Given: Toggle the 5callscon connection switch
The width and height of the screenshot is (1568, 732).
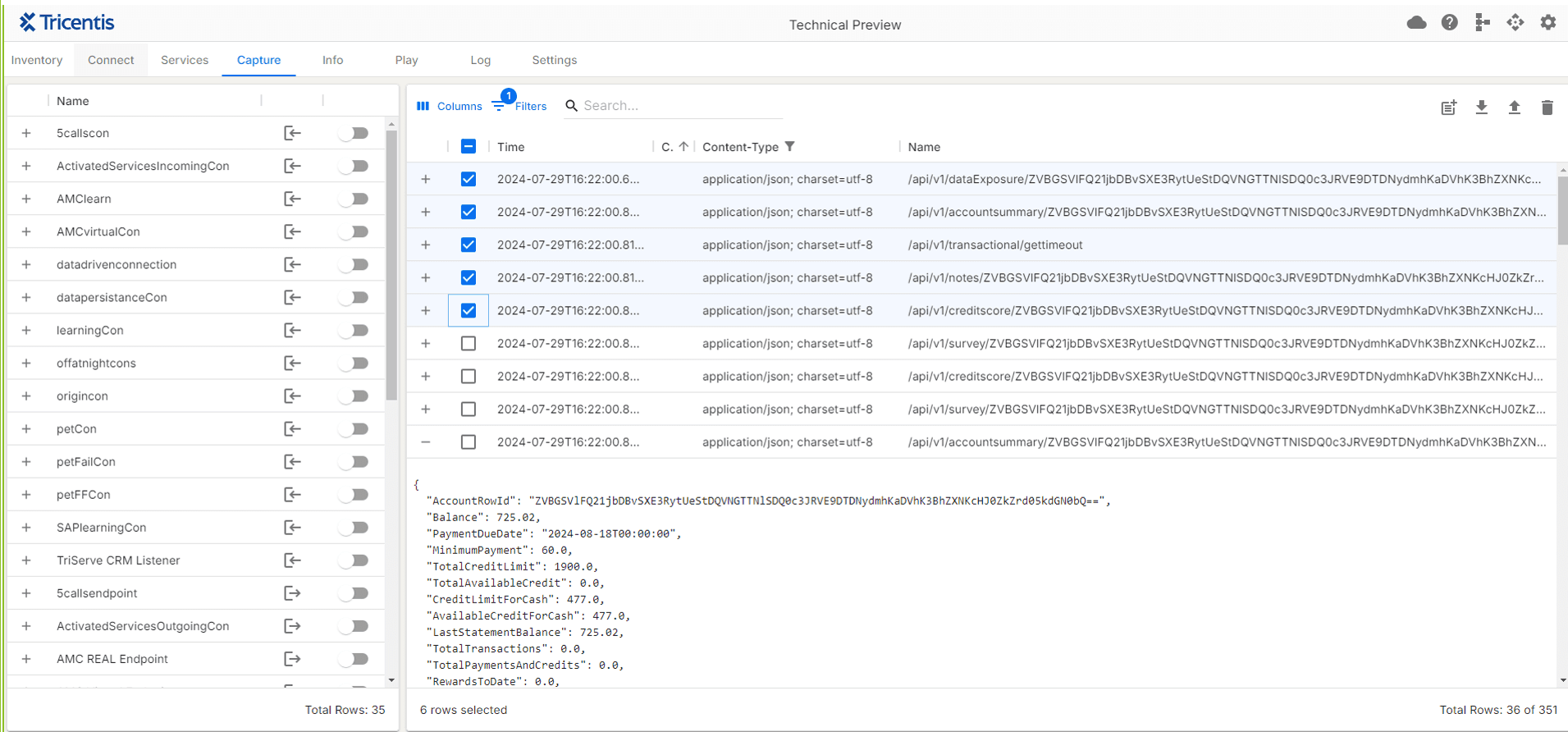Looking at the screenshot, I should (354, 133).
